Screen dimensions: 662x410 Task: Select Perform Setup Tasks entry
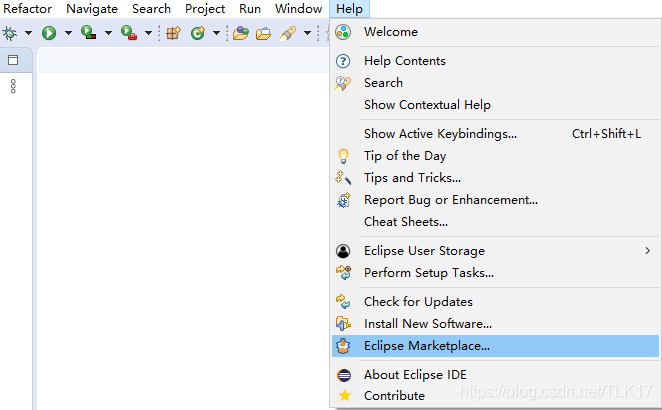pyautogui.click(x=495, y=273)
